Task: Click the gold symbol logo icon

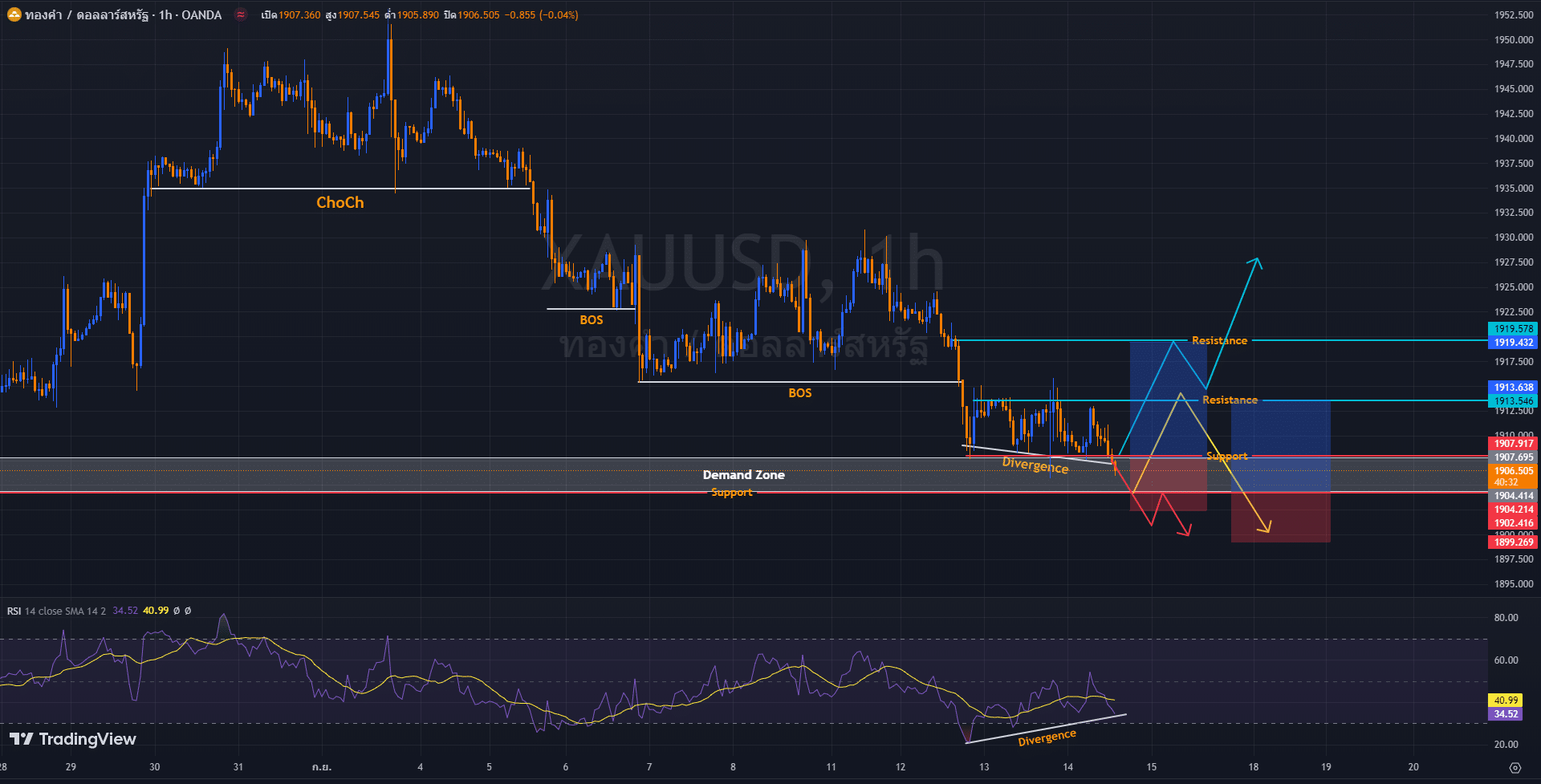Action: click(14, 14)
